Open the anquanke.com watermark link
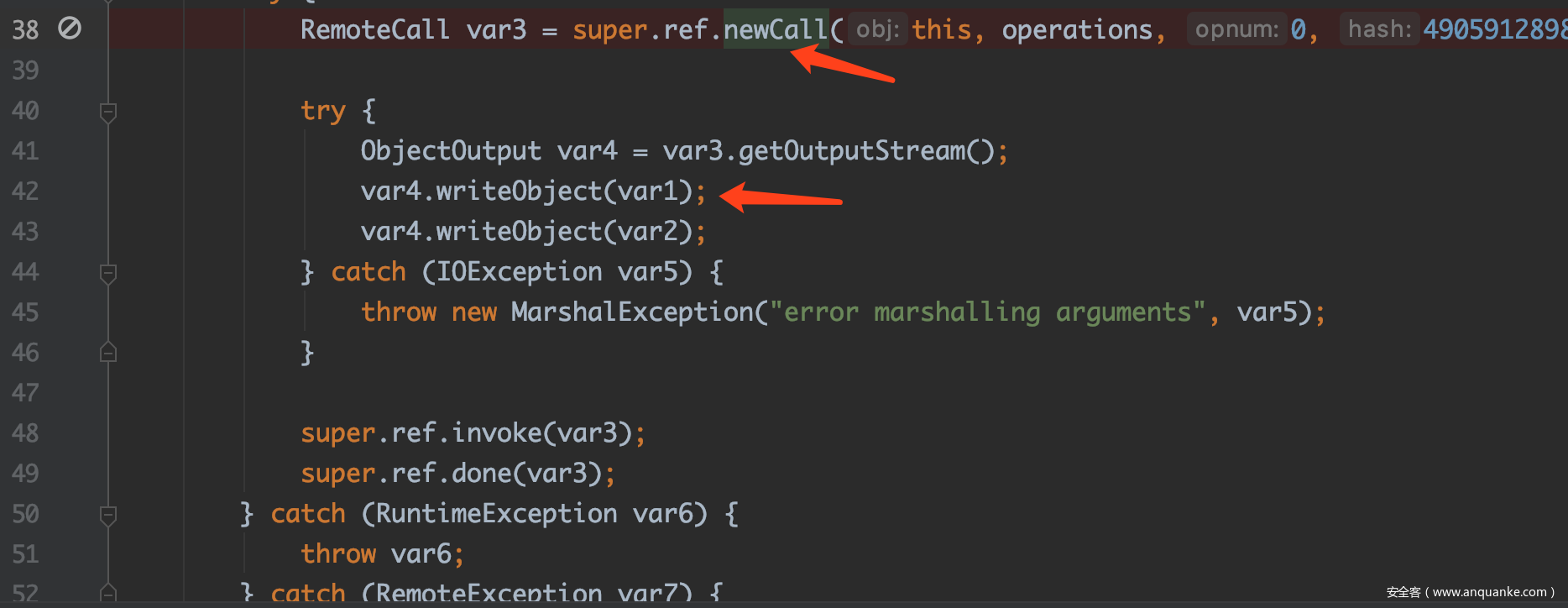 1471,592
